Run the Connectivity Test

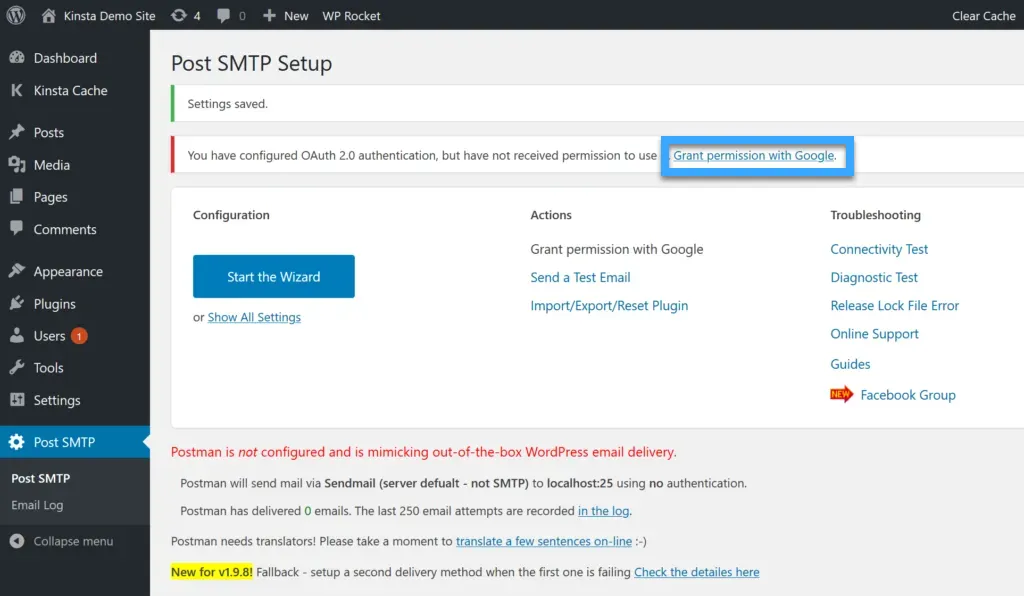878,248
